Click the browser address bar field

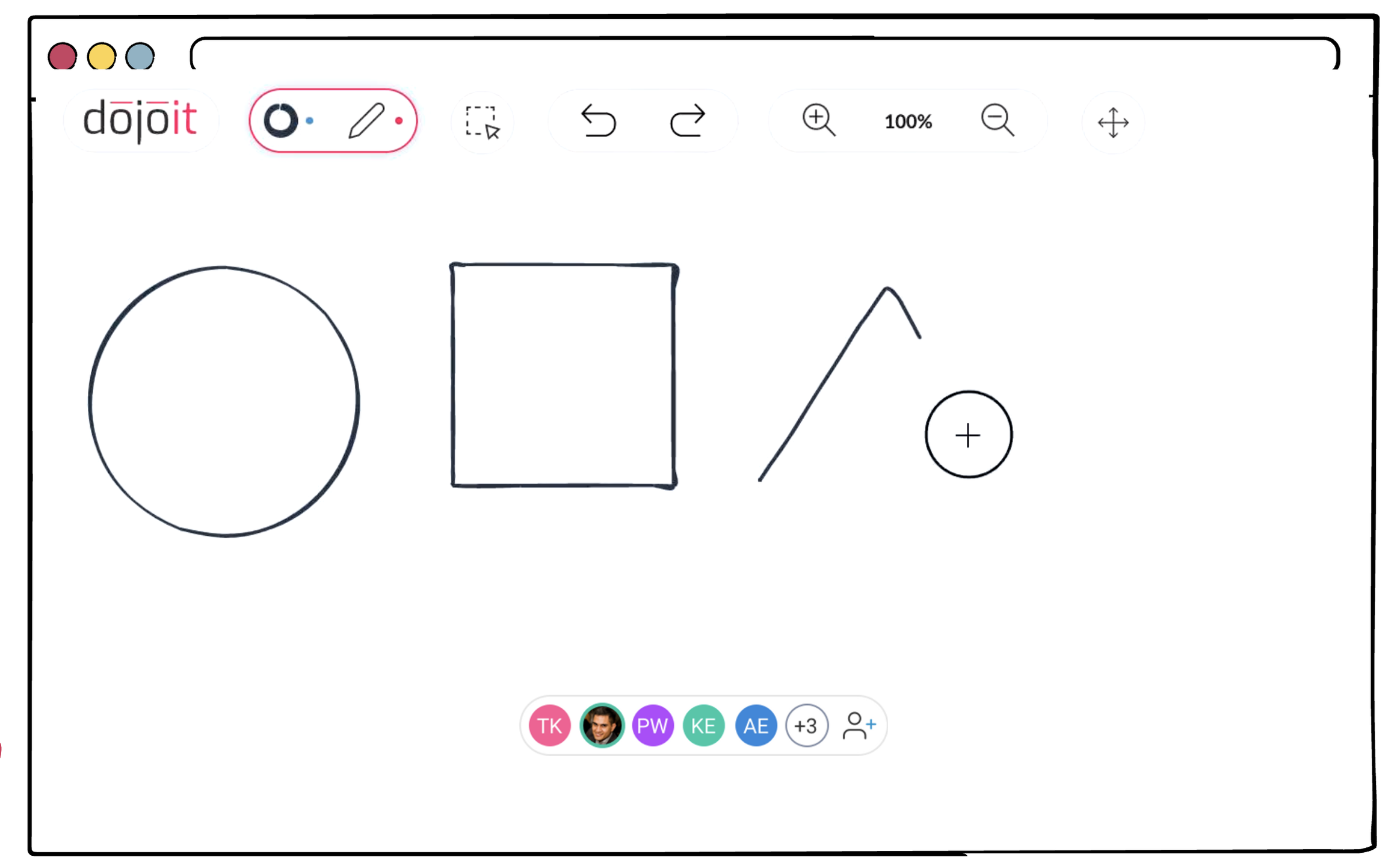pos(764,55)
